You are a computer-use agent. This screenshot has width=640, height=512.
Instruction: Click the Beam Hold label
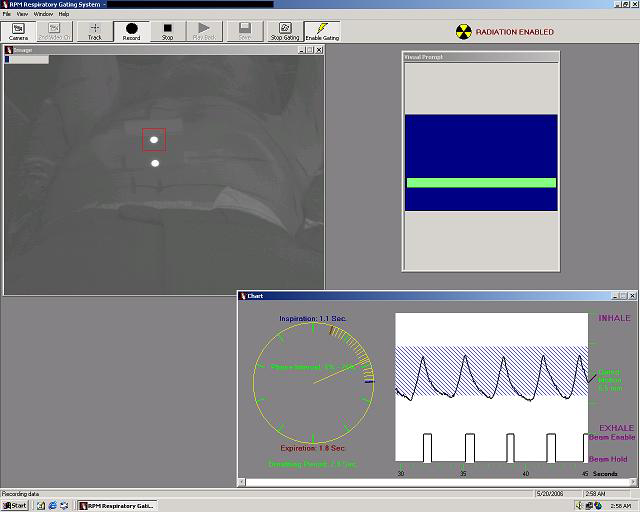click(x=608, y=459)
